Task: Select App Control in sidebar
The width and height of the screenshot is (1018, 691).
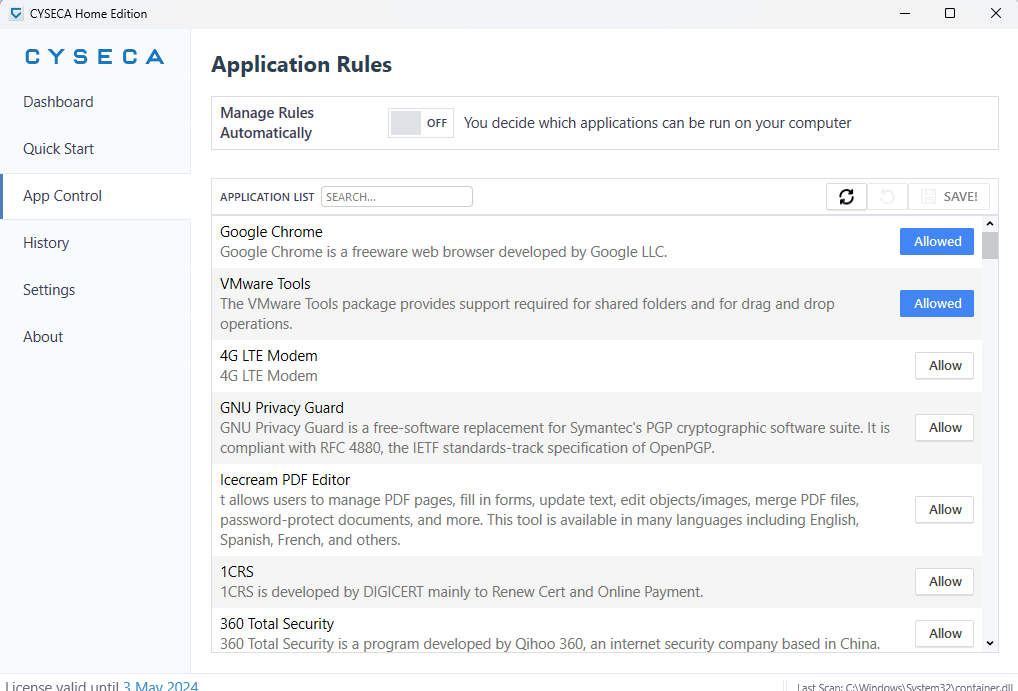Action: (95, 196)
